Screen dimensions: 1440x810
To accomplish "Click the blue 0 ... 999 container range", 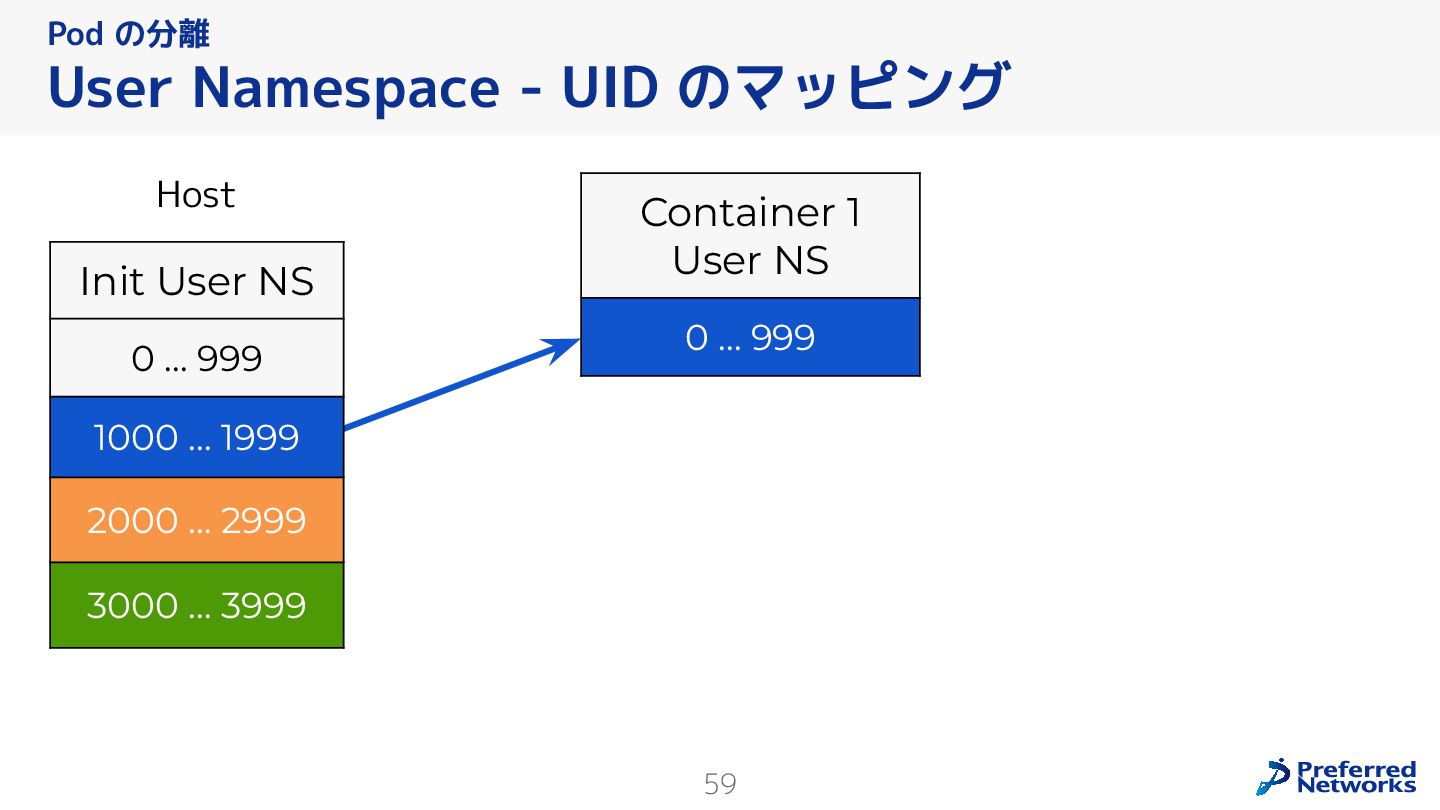I will point(750,338).
